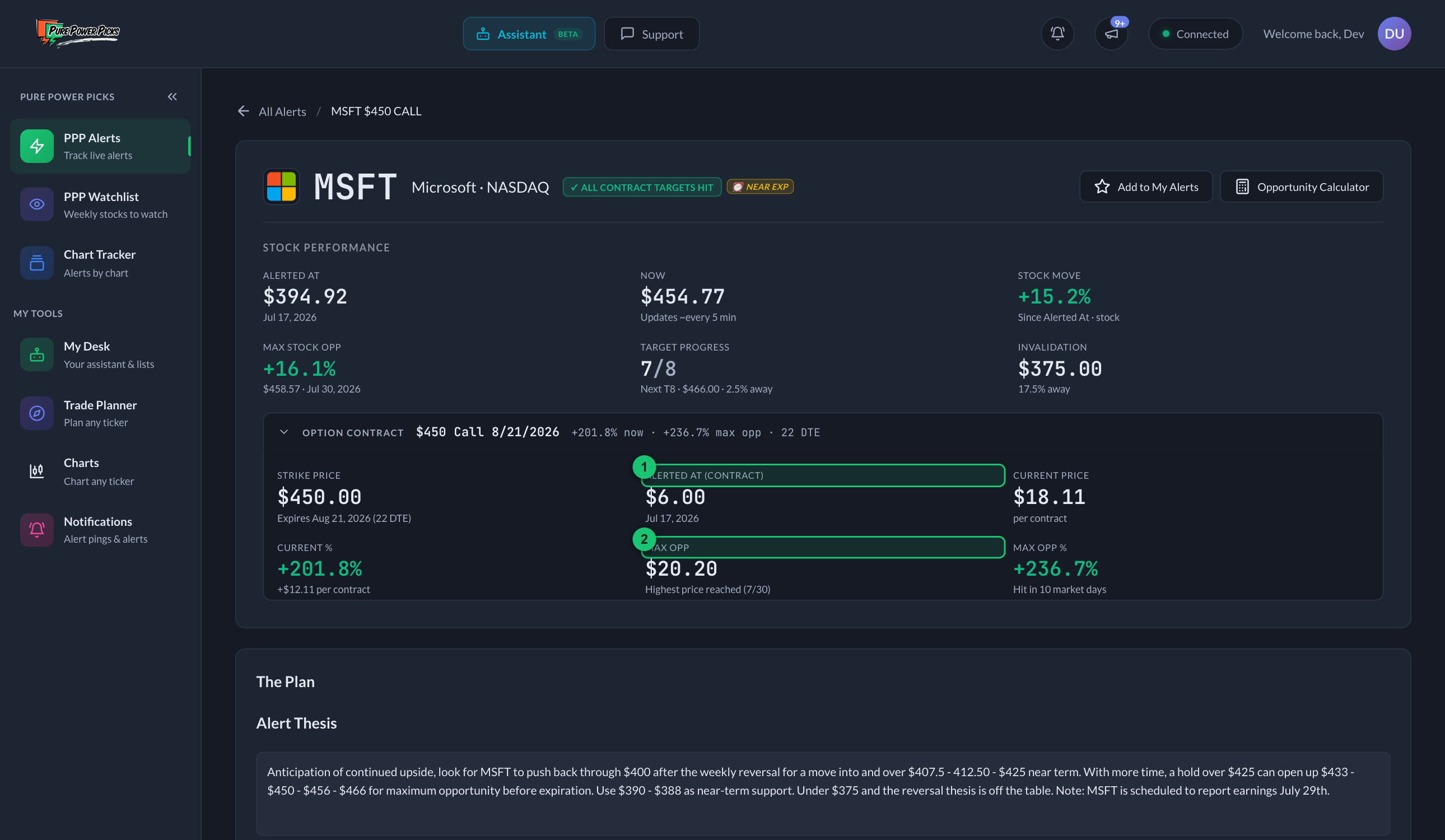
Task: Click the Microsoft logo icon
Action: pyautogui.click(x=281, y=186)
